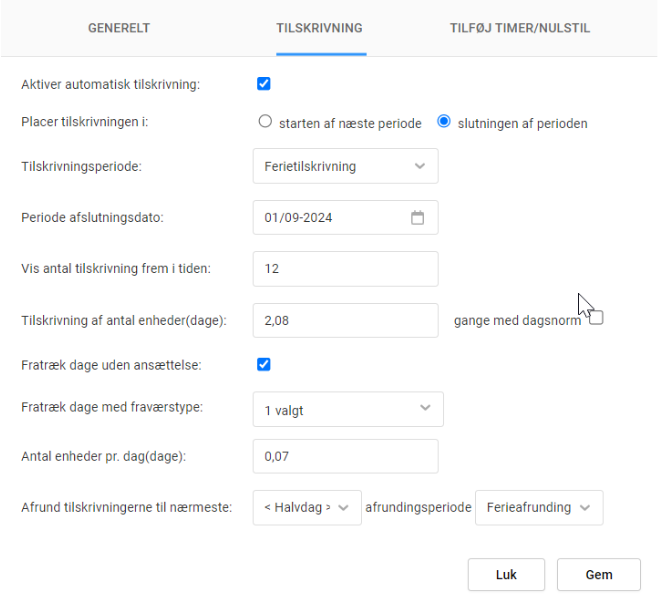Open the Halvdag rounding dropdown

(x=306, y=508)
